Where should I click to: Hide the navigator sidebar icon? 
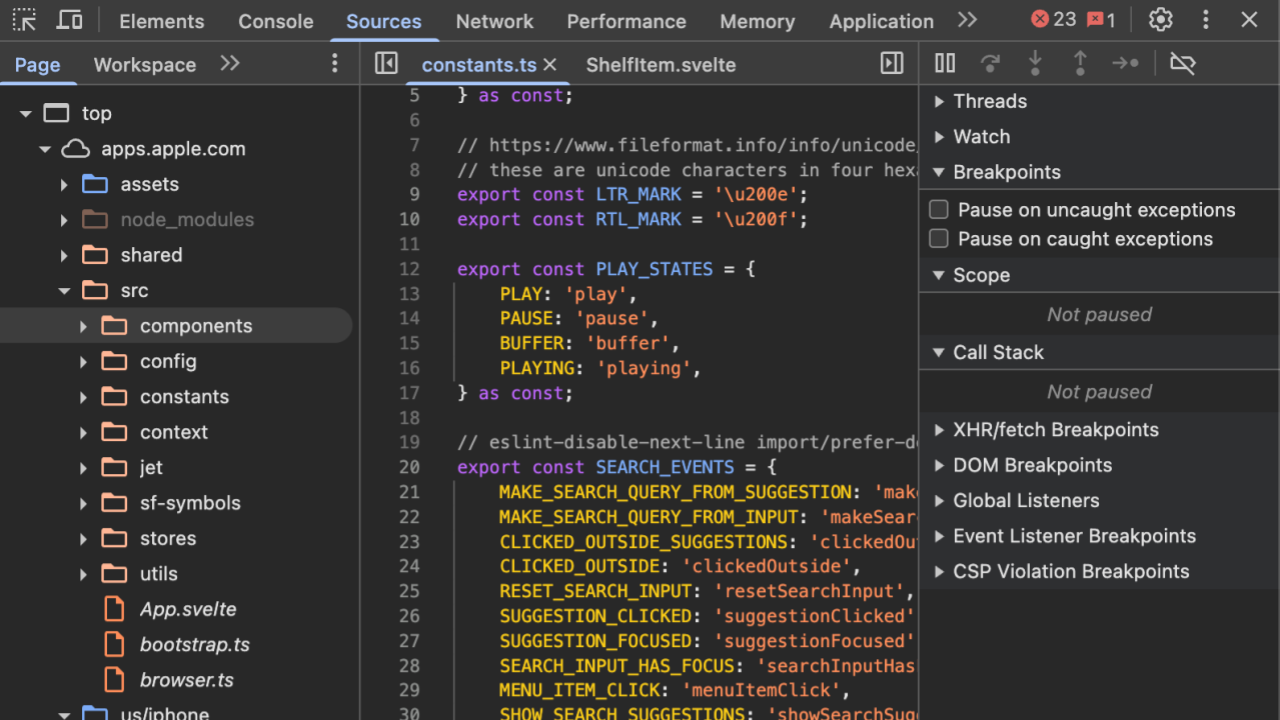point(386,64)
